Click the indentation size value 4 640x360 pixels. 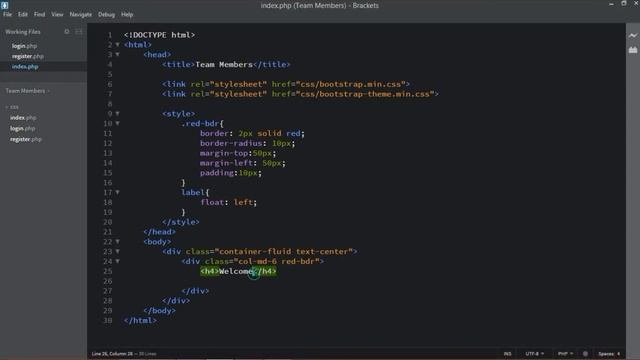click(618, 353)
